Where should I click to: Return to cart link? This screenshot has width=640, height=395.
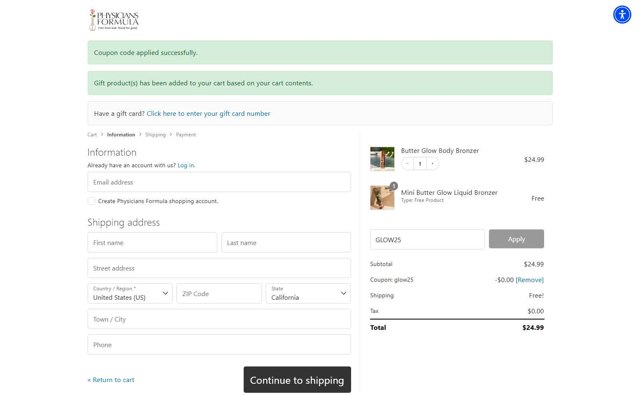click(x=111, y=380)
